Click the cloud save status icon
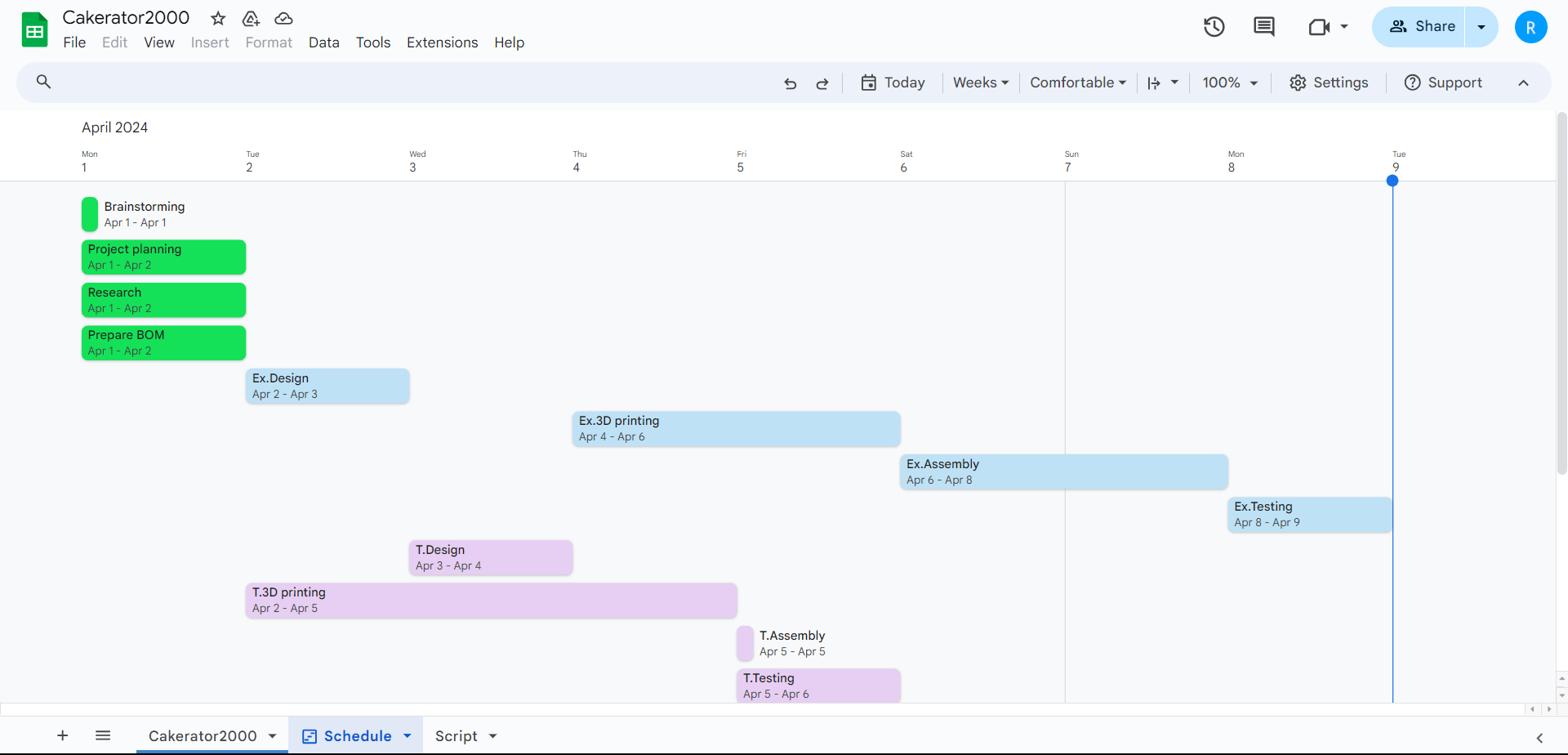1568x755 pixels. 283,18
